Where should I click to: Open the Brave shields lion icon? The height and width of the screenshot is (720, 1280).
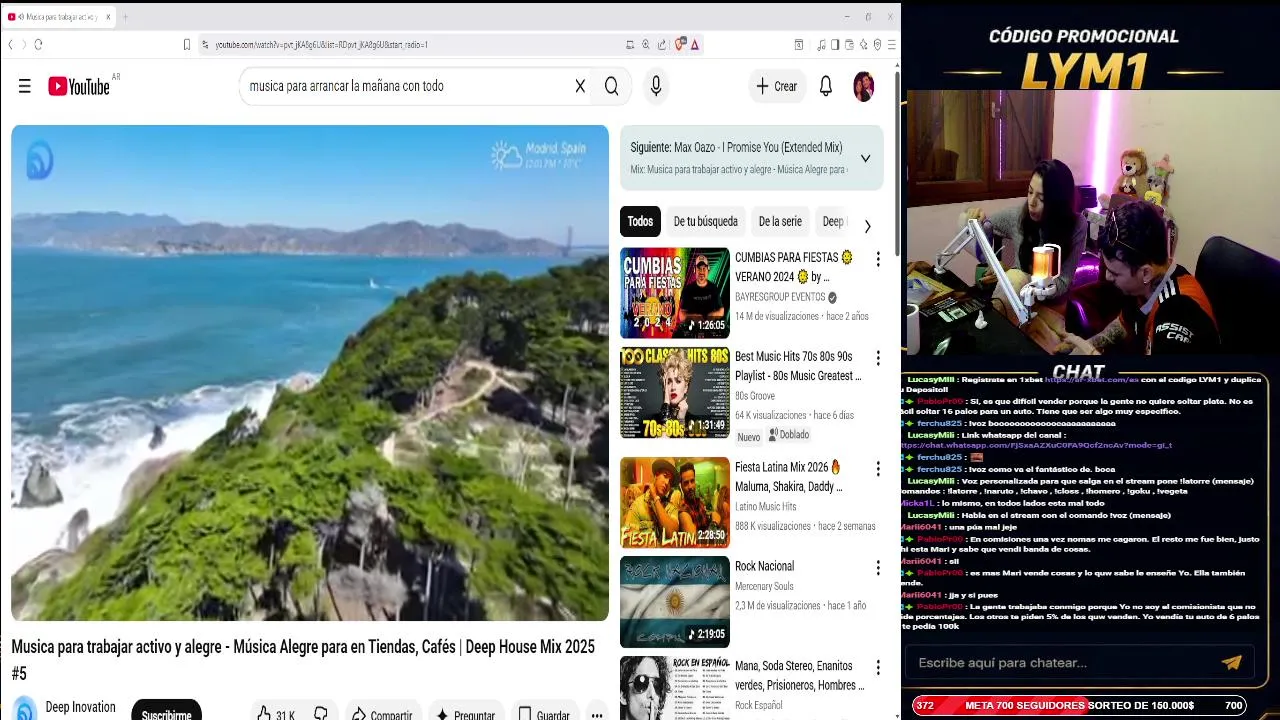tap(680, 45)
